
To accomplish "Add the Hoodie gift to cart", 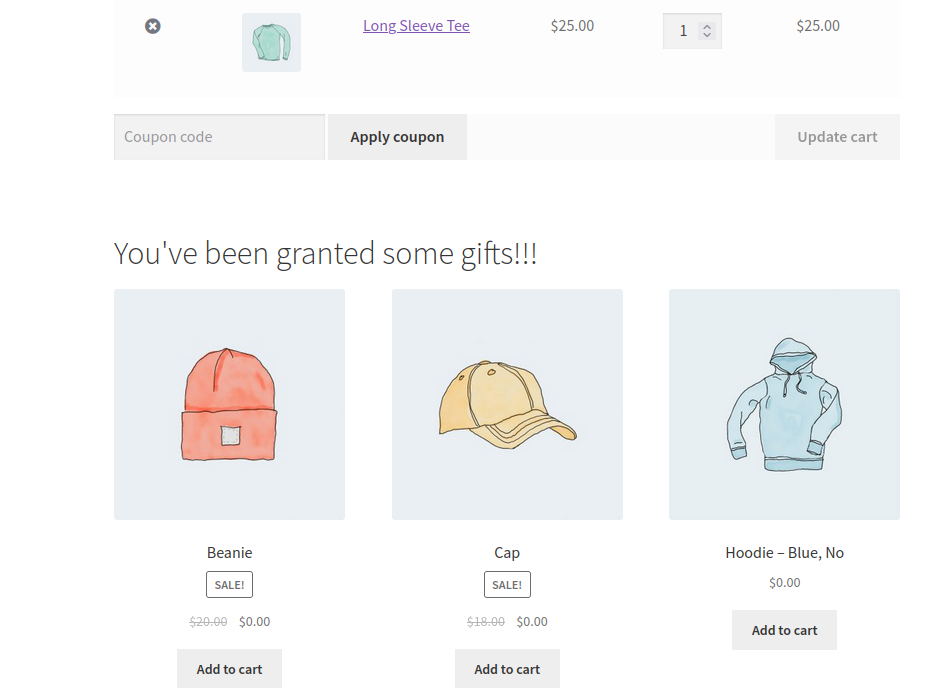I will (x=784, y=630).
